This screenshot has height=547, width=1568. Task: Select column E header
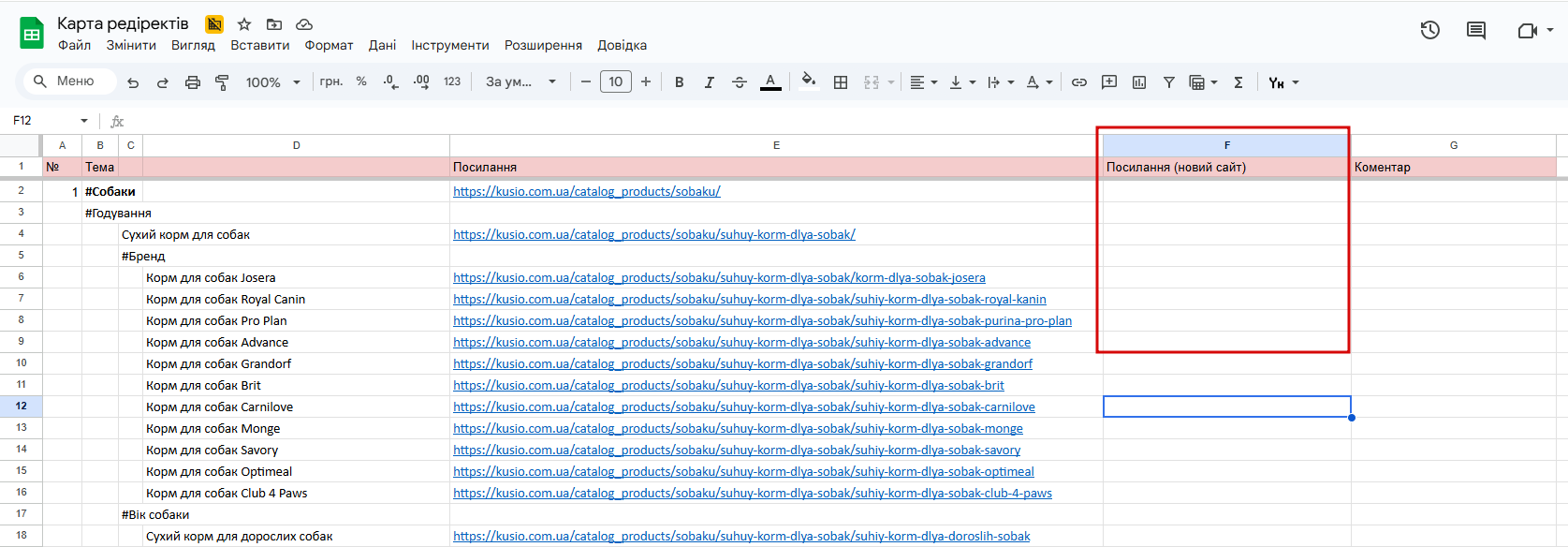776,145
